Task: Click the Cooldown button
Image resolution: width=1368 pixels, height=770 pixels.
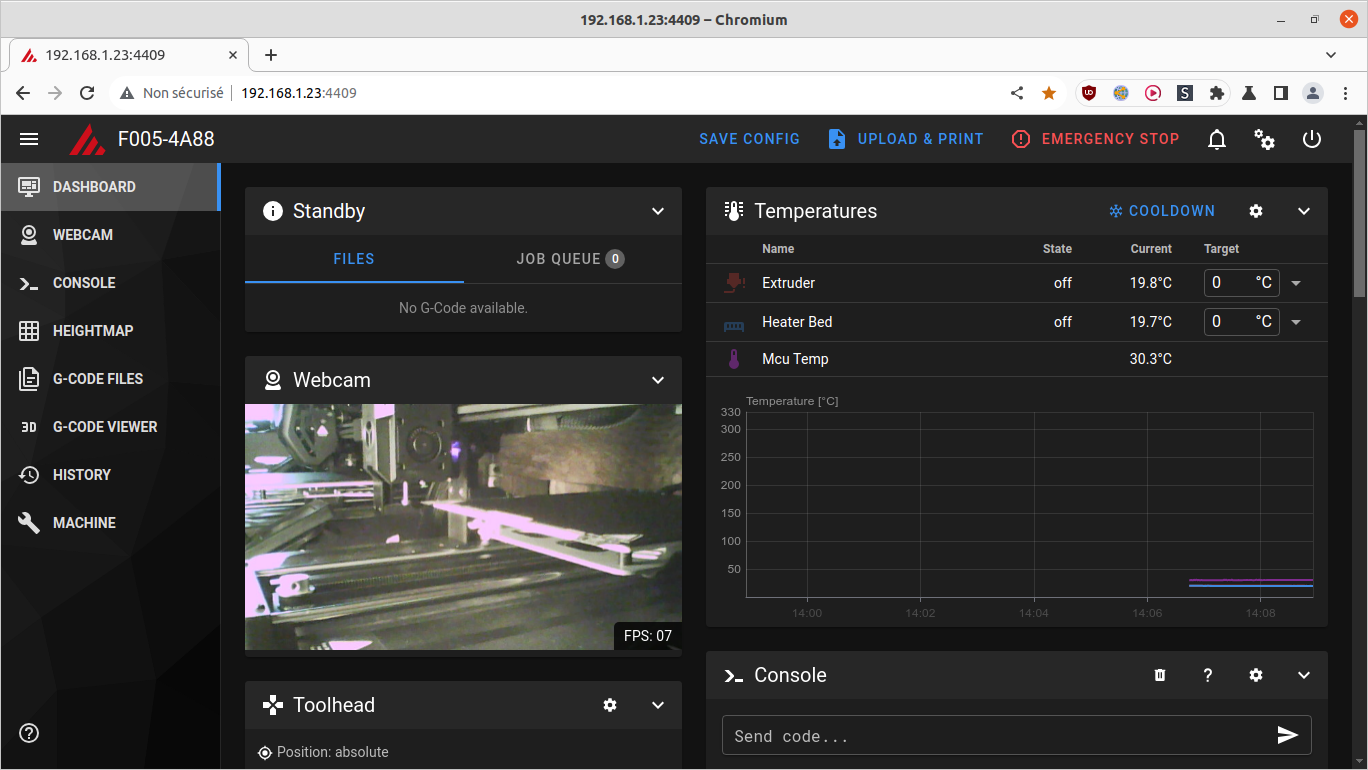Action: coord(1162,211)
